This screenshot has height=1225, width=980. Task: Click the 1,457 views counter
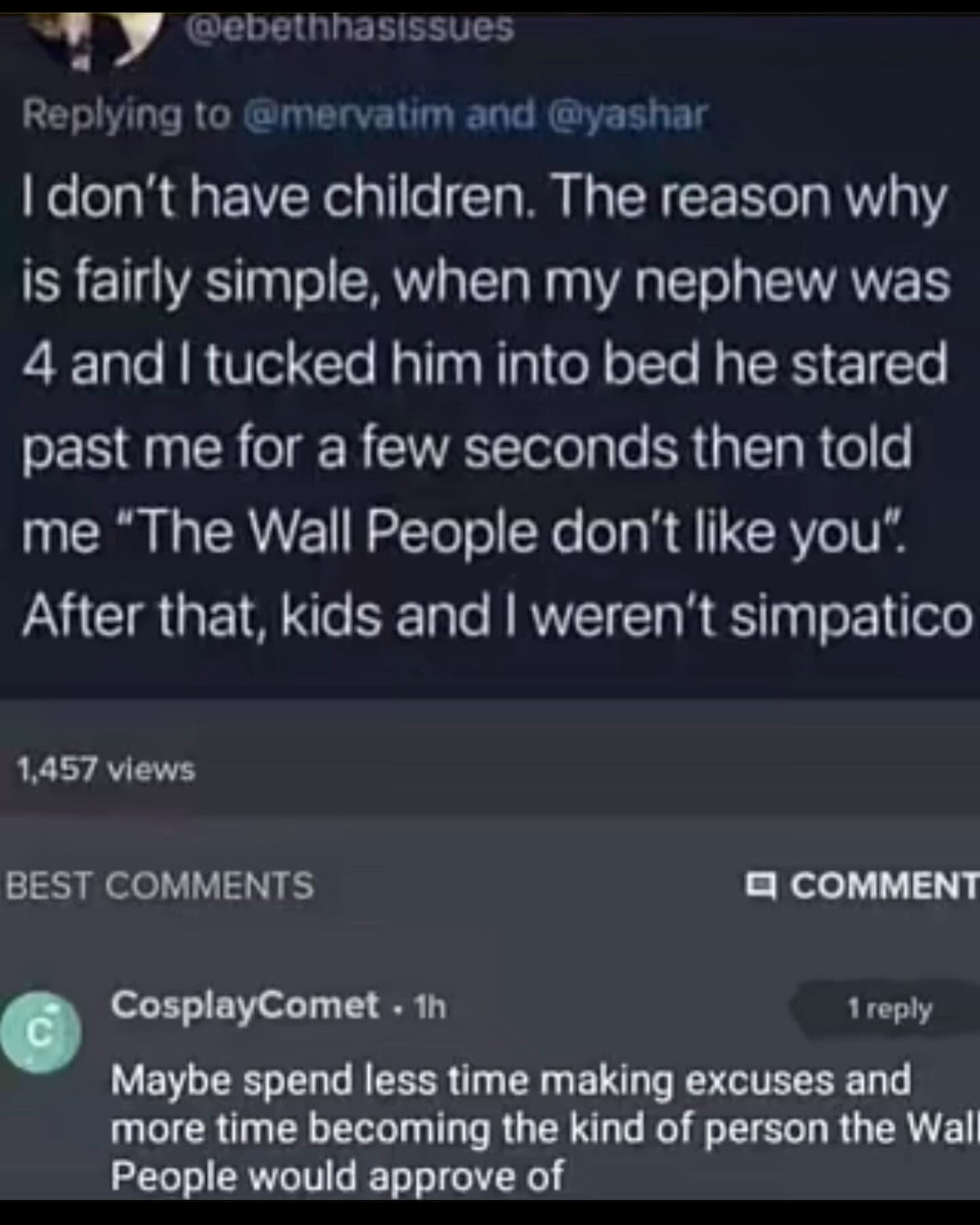tap(106, 770)
